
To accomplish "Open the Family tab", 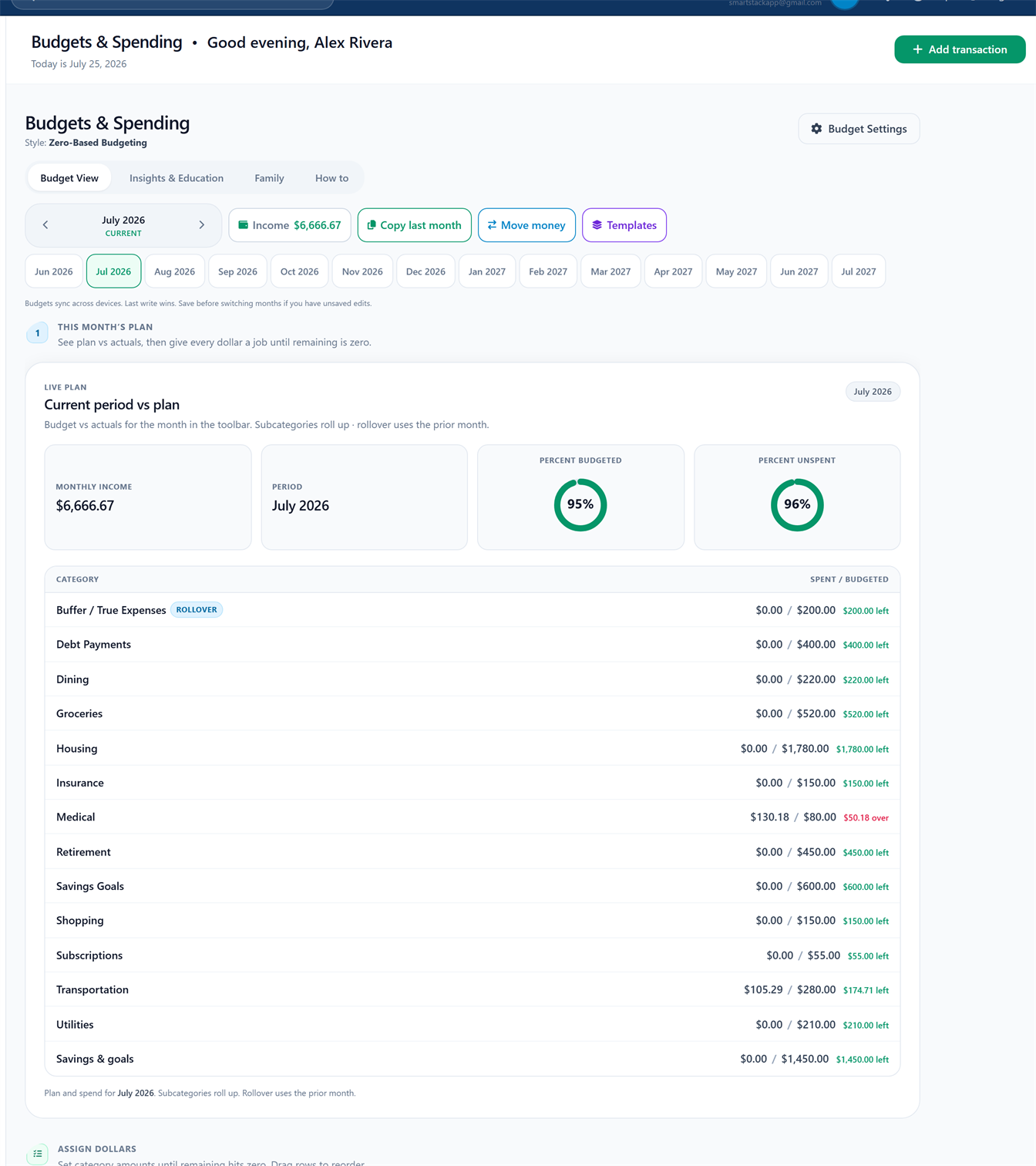I will click(269, 178).
